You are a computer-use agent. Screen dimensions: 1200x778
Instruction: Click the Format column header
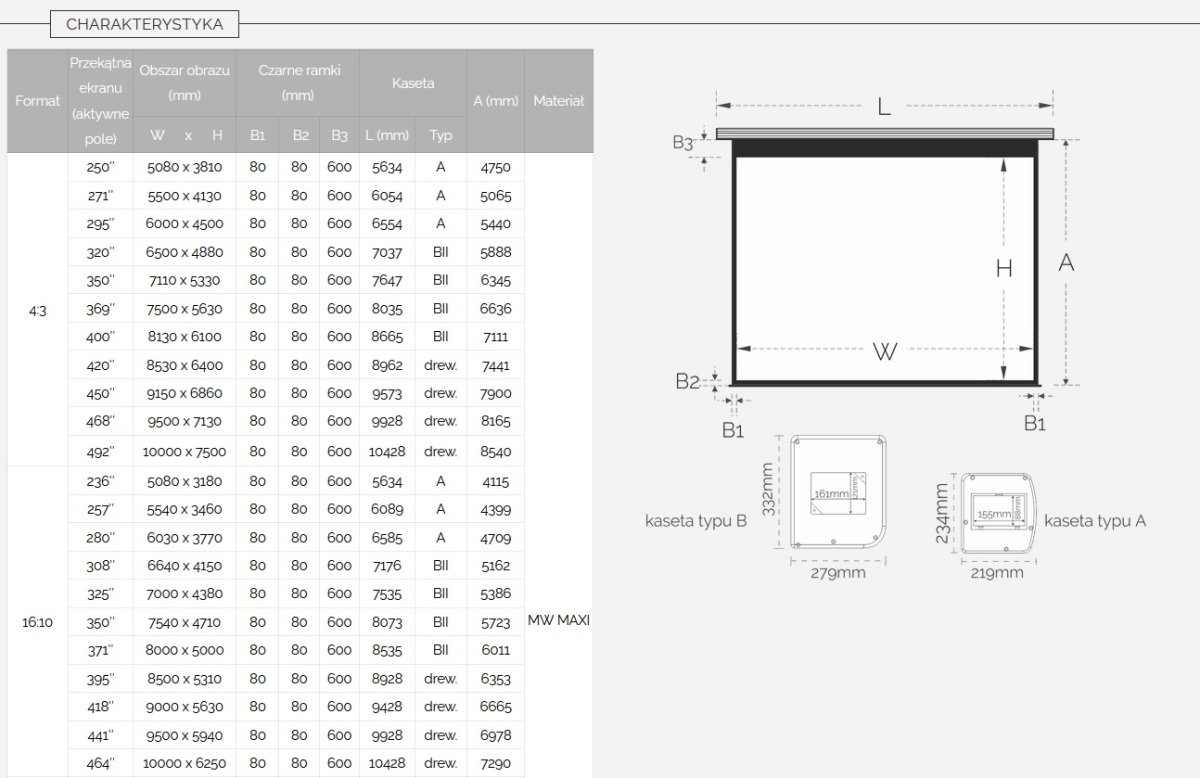coord(37,101)
